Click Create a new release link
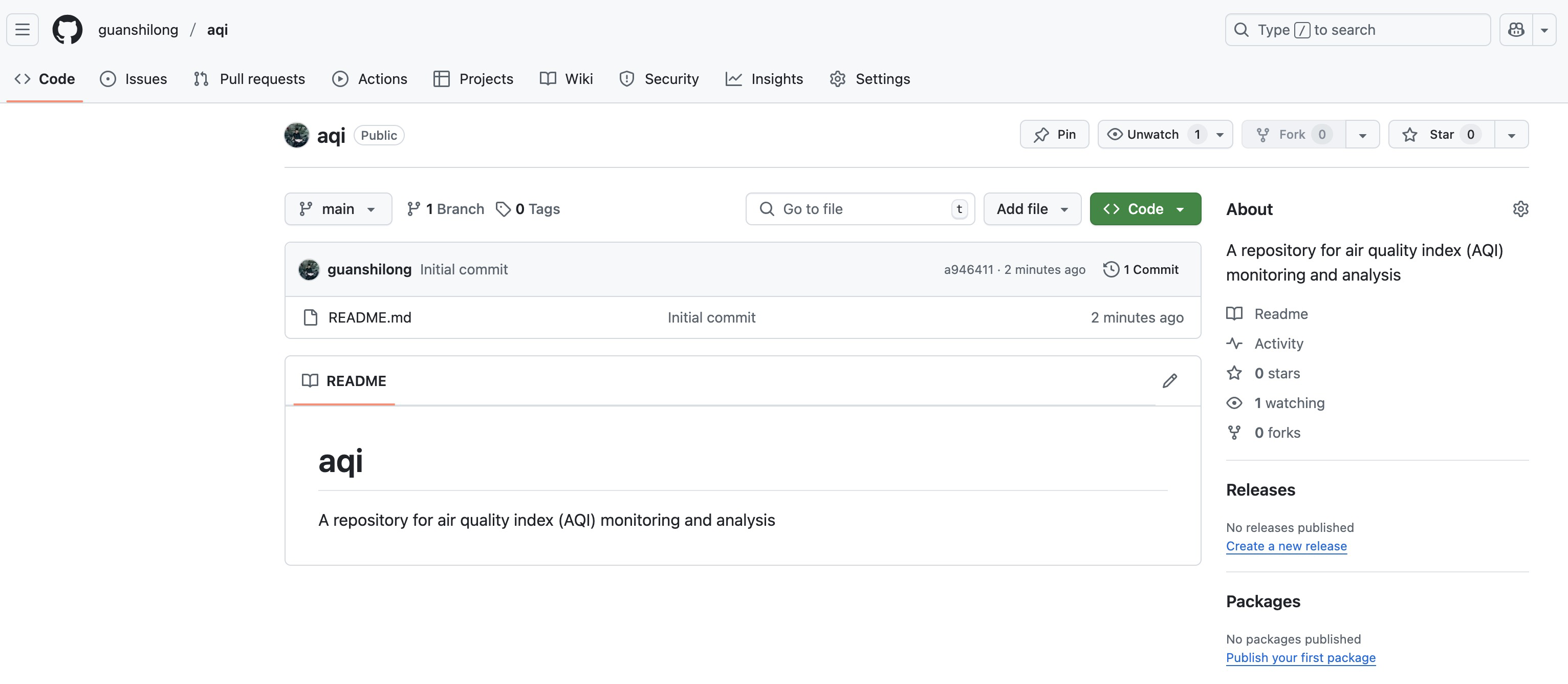 pos(1286,546)
